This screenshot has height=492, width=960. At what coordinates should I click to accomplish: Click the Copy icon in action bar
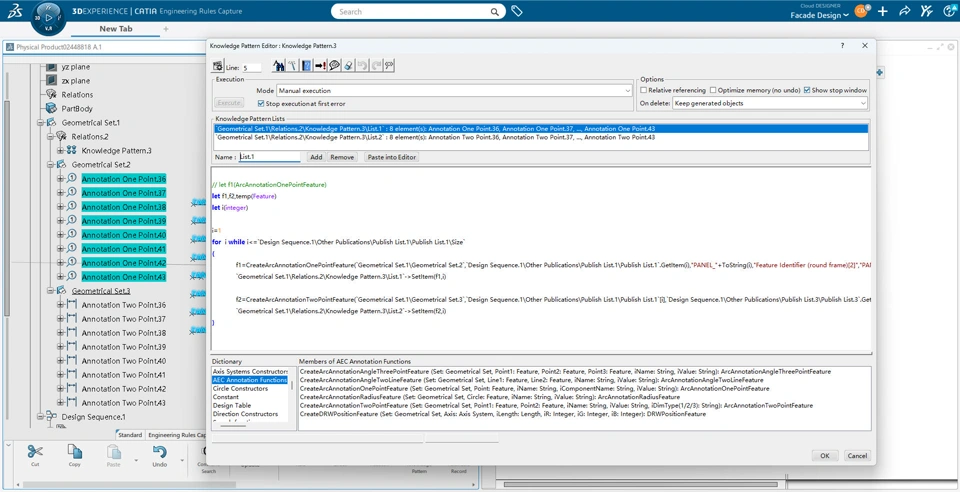point(75,452)
